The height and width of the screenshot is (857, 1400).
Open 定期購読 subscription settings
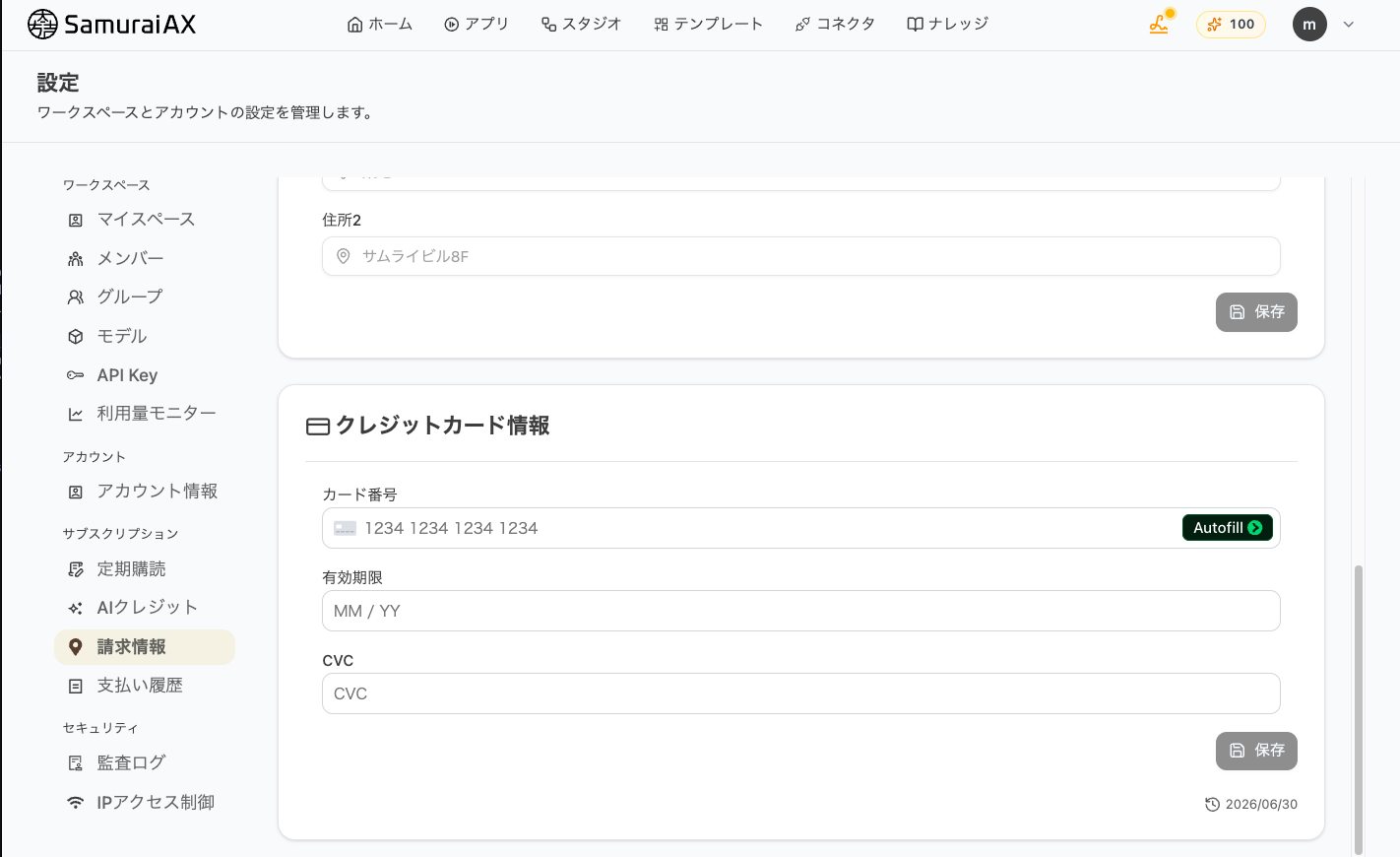click(145, 569)
